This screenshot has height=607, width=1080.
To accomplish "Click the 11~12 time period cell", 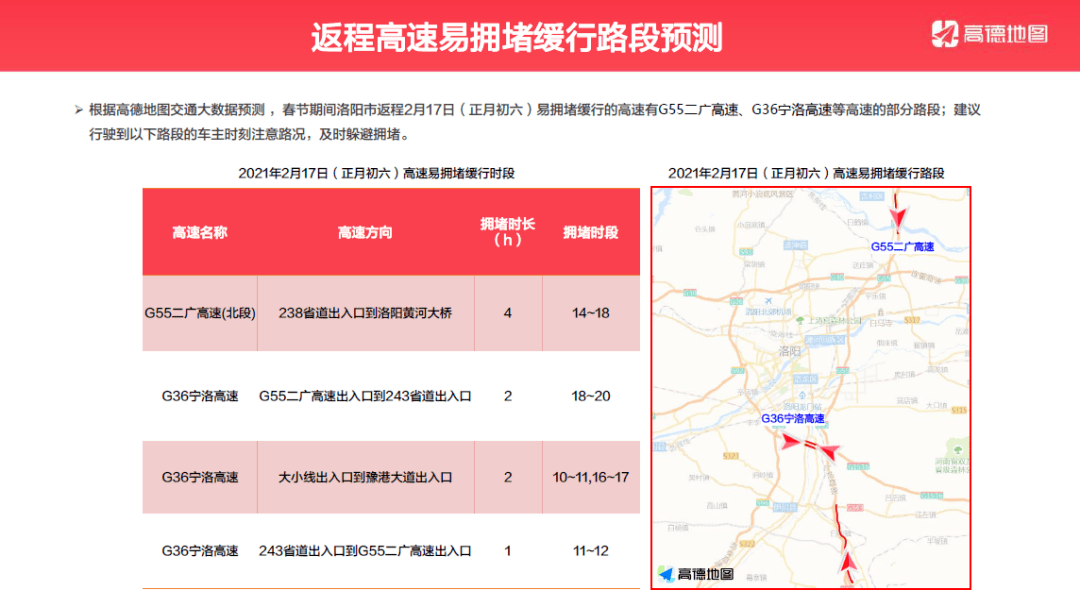I will coord(590,551).
